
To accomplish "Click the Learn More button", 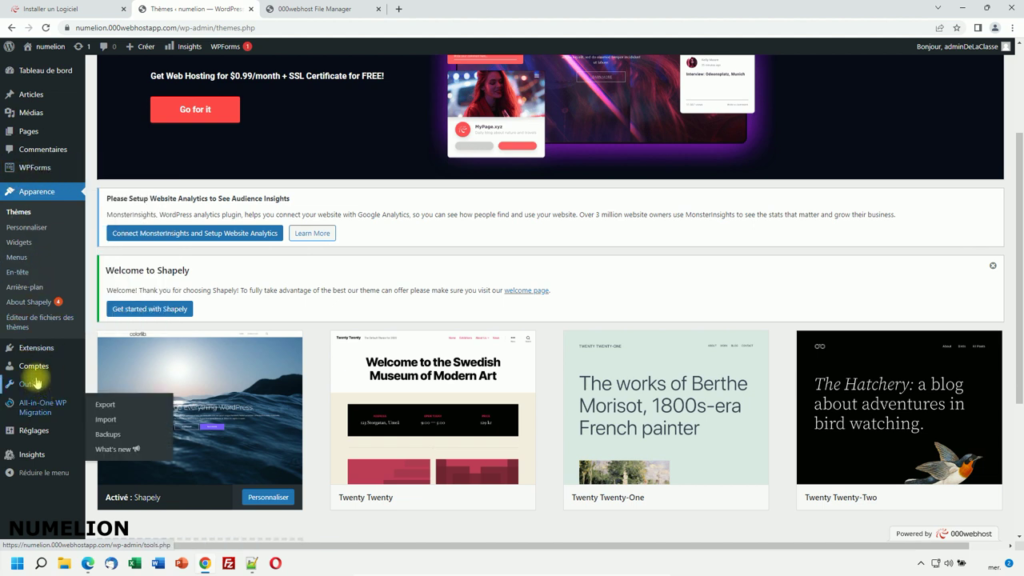I will tap(312, 233).
